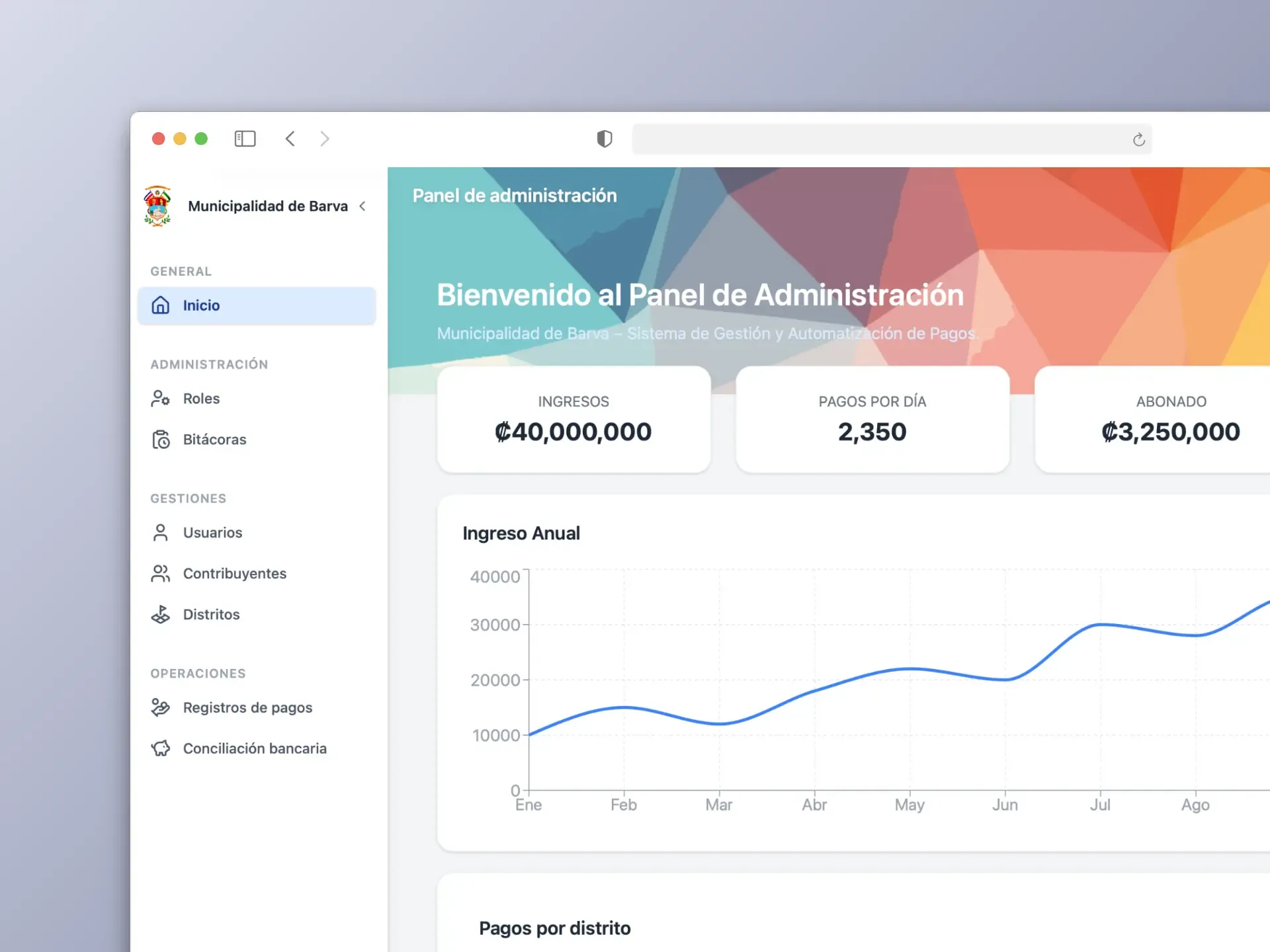Screen dimensions: 1270x952
Task: Open Bitácoras from the sidebar icon
Action: 160,439
